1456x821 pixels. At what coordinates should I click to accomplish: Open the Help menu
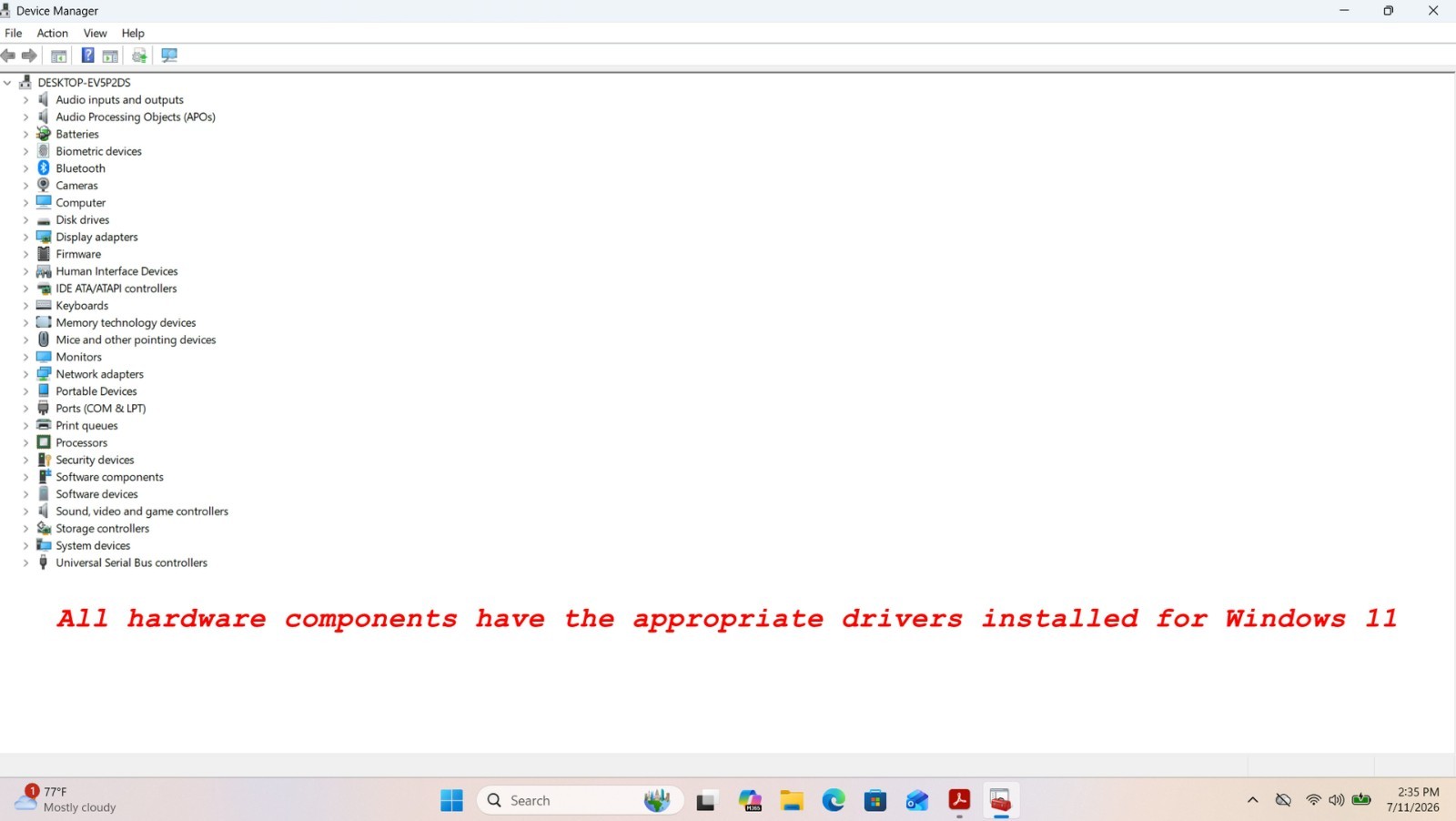133,33
